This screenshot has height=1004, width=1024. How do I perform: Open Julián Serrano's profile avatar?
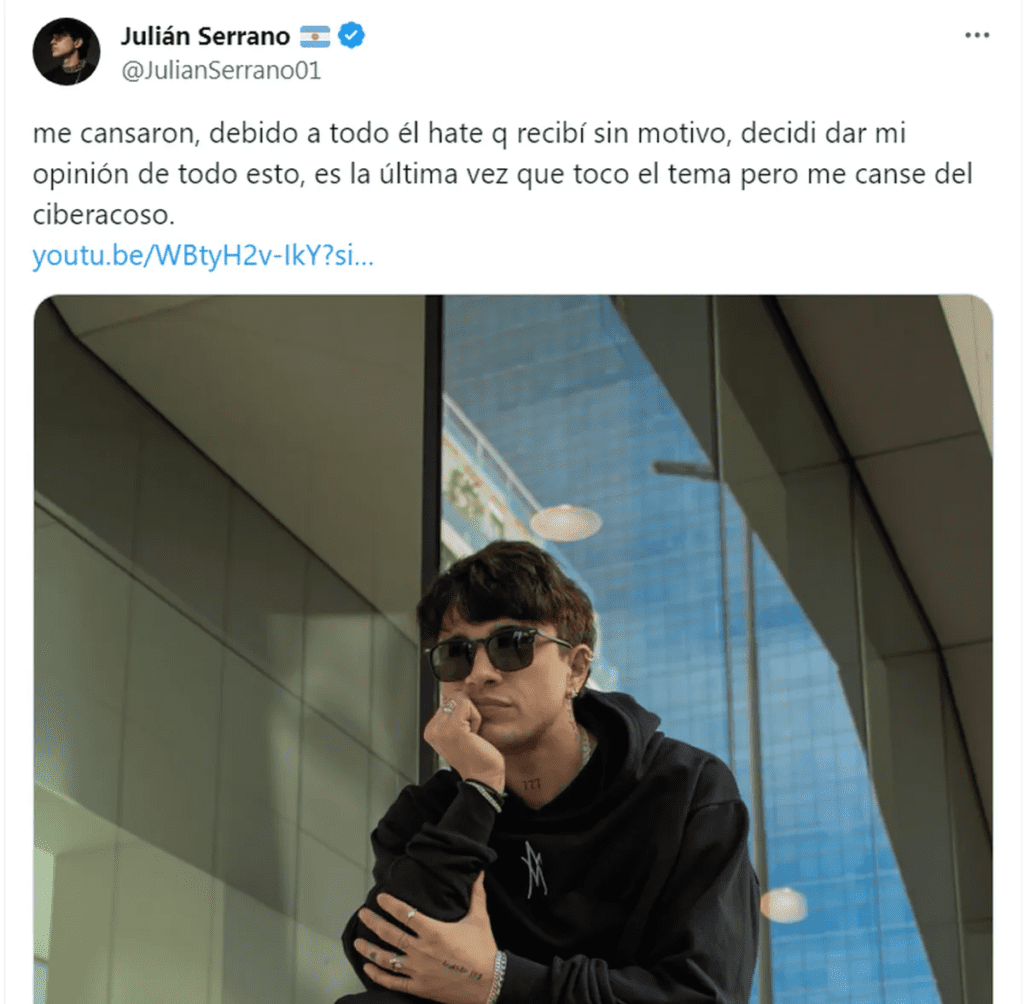click(66, 52)
